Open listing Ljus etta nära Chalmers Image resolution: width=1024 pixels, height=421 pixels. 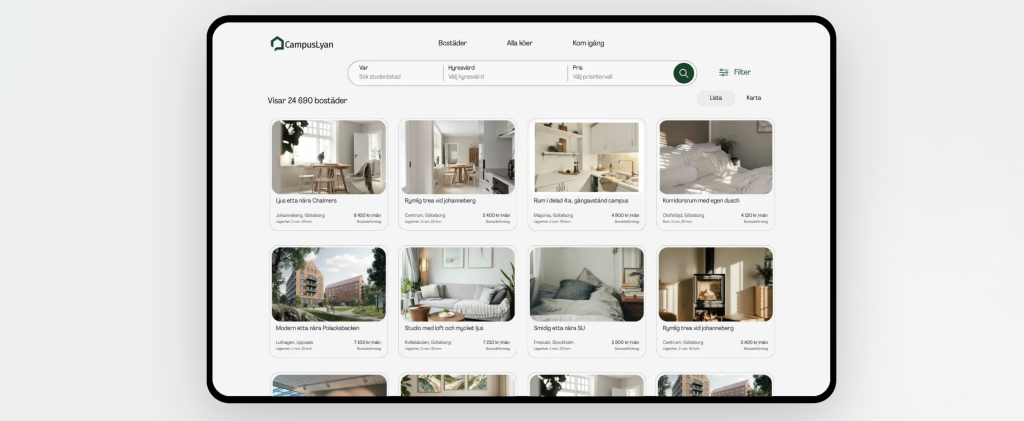pyautogui.click(x=306, y=201)
